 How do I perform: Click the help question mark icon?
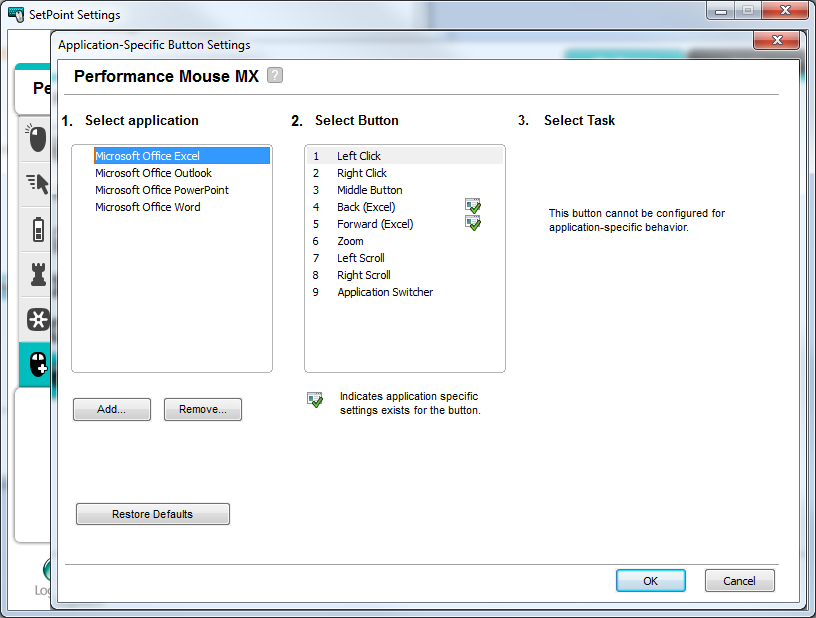pos(275,75)
